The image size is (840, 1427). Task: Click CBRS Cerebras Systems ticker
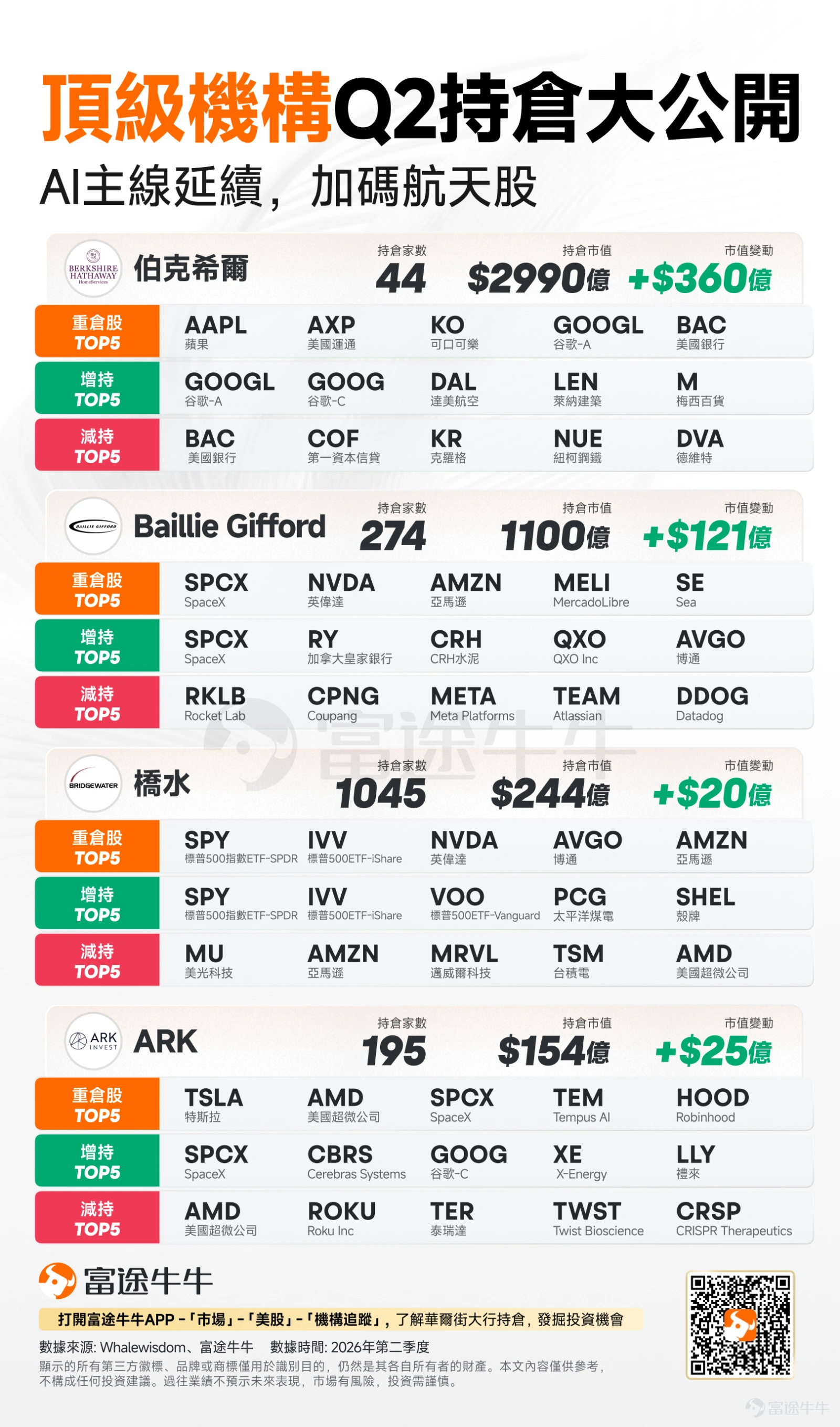(x=356, y=1161)
